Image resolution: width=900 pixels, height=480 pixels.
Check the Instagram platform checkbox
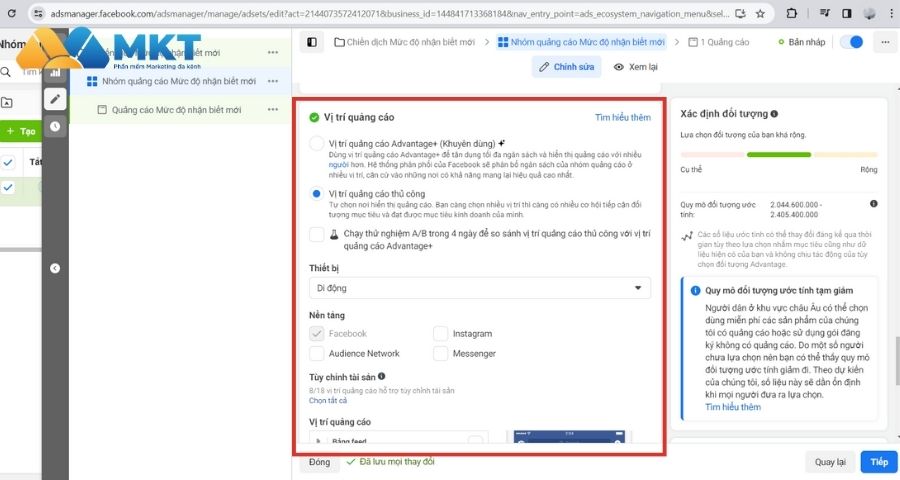[441, 334]
